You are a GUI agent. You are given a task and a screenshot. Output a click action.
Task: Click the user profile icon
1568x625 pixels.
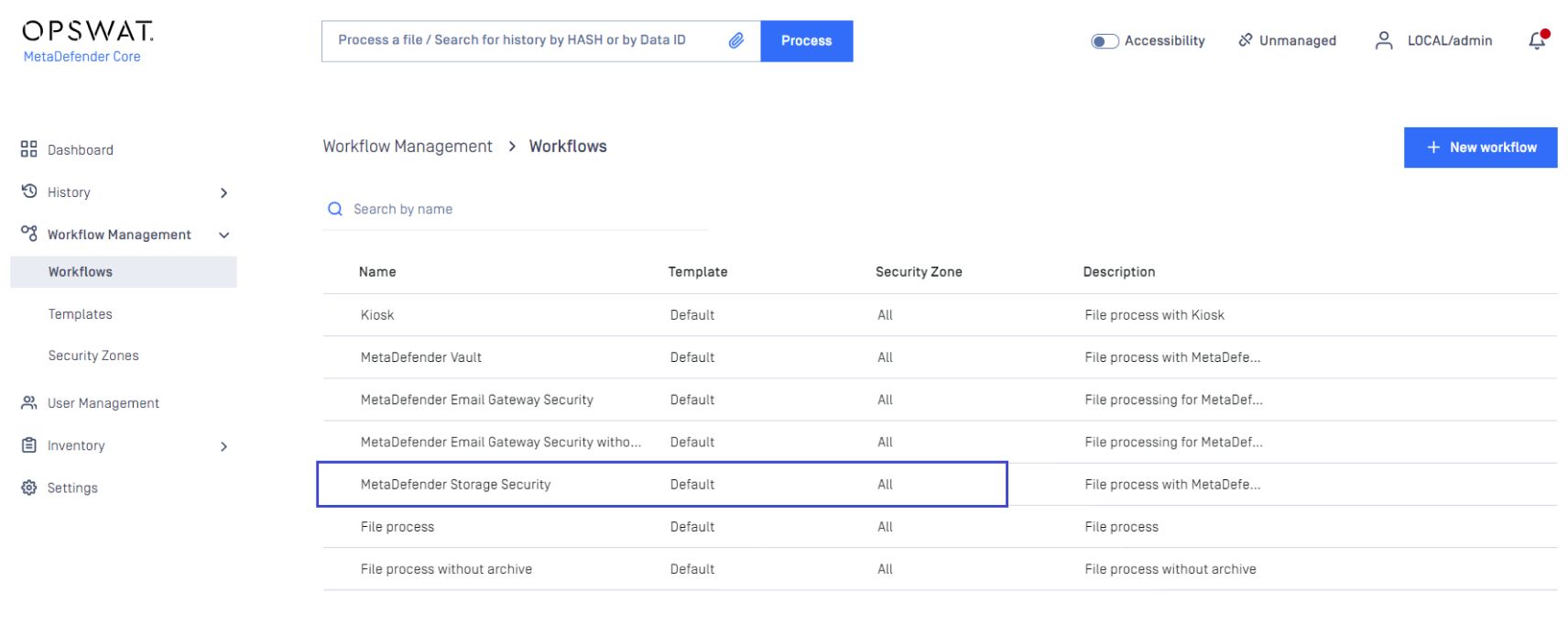coord(1384,40)
